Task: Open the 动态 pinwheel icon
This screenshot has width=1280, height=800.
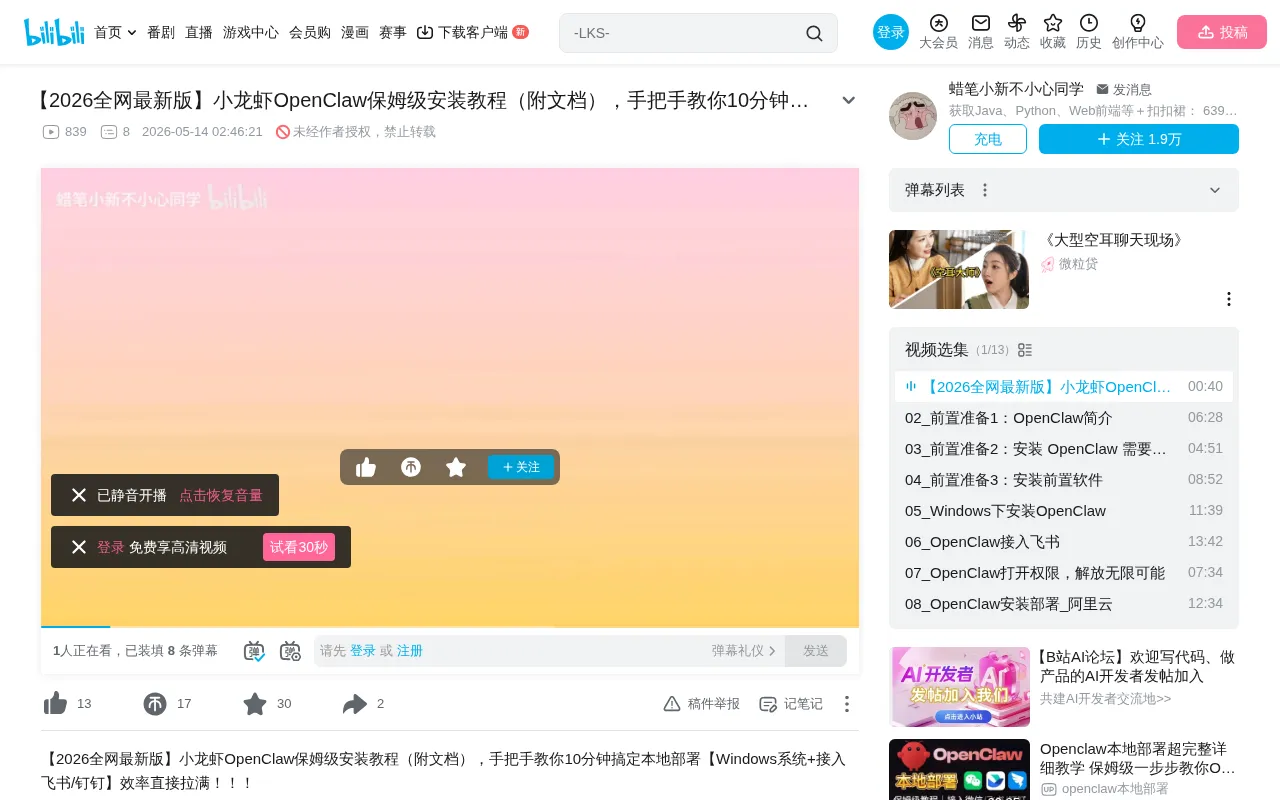Action: (x=1017, y=23)
